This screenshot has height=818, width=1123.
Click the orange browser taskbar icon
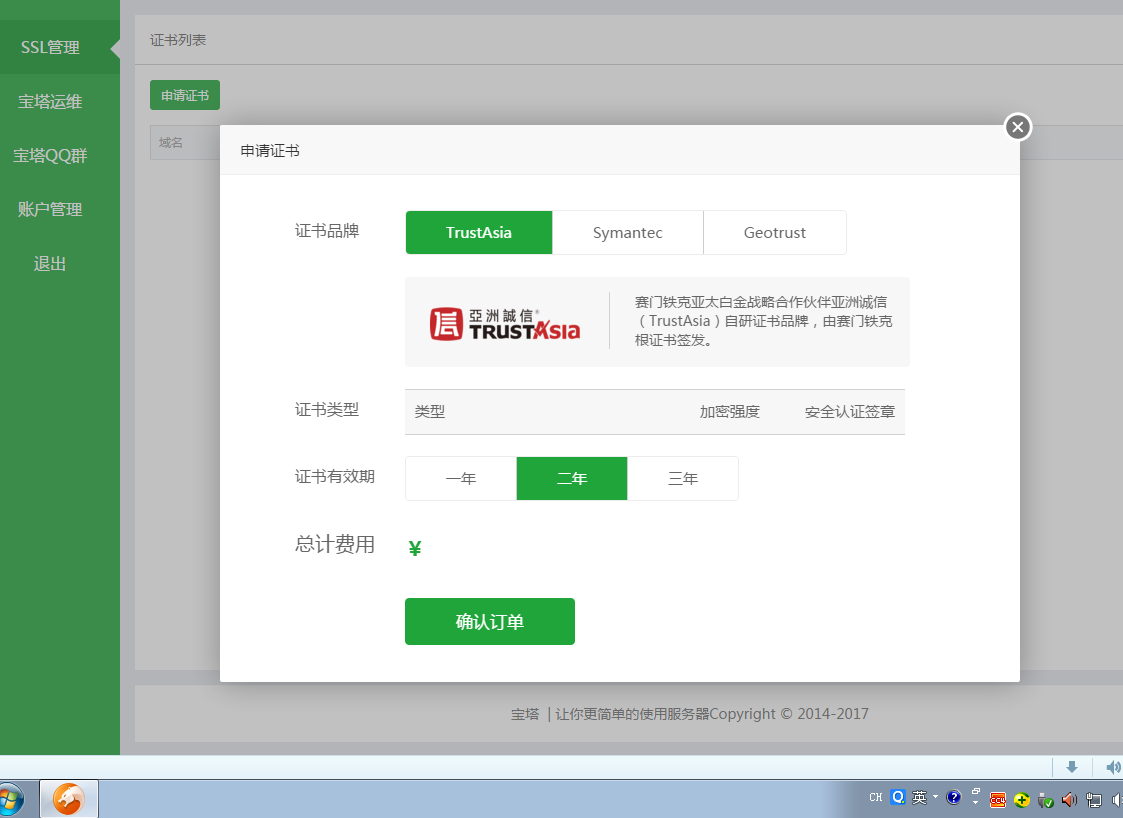click(69, 799)
